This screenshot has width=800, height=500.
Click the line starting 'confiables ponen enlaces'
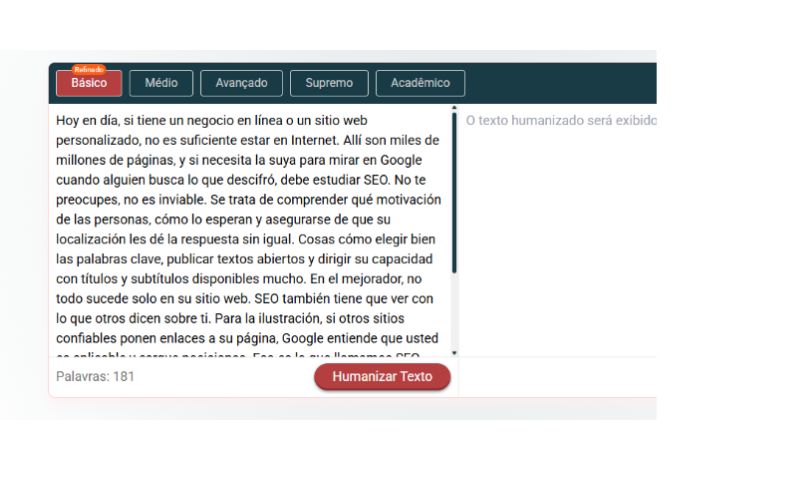pyautogui.click(x=247, y=338)
